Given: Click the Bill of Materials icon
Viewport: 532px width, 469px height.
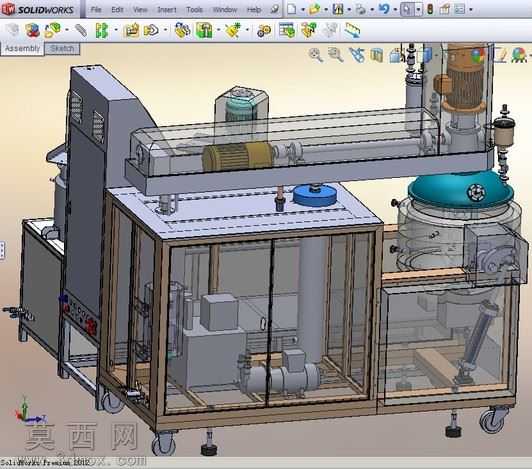Looking at the screenshot, I should point(287,30).
